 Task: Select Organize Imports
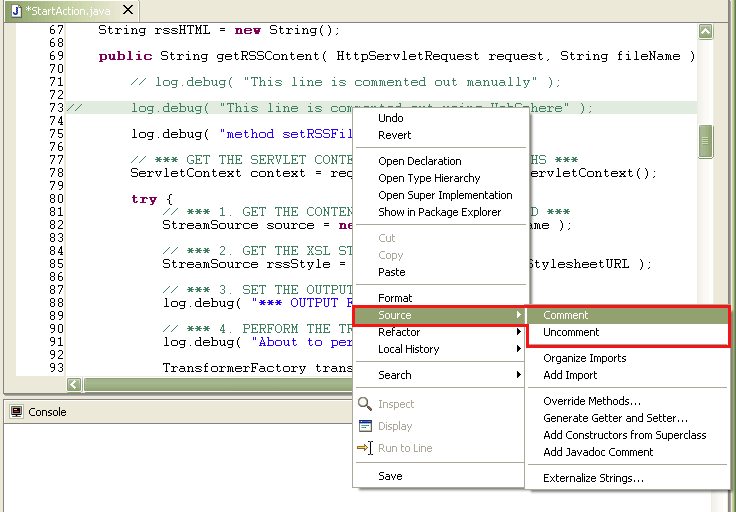[x=584, y=358]
